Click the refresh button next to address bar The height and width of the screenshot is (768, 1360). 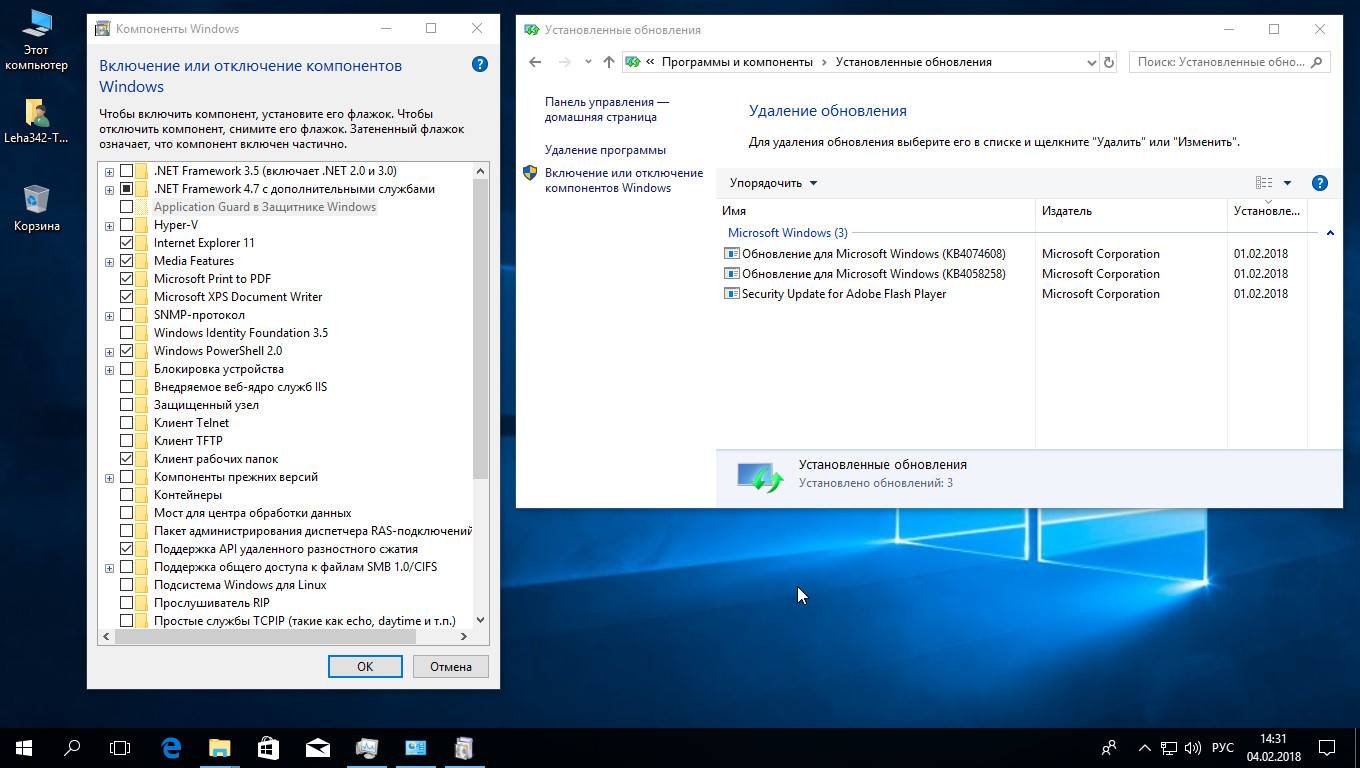click(1108, 62)
